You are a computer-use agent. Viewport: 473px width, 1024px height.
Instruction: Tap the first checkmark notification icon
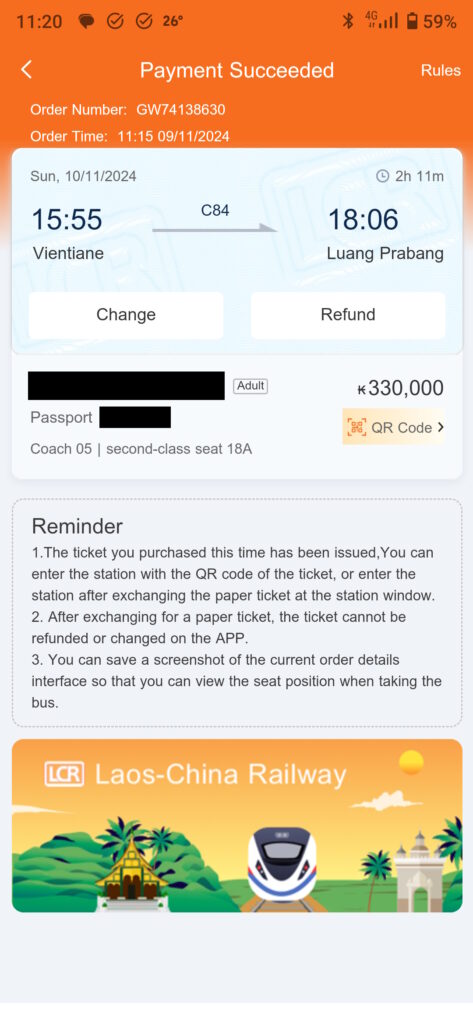115,22
